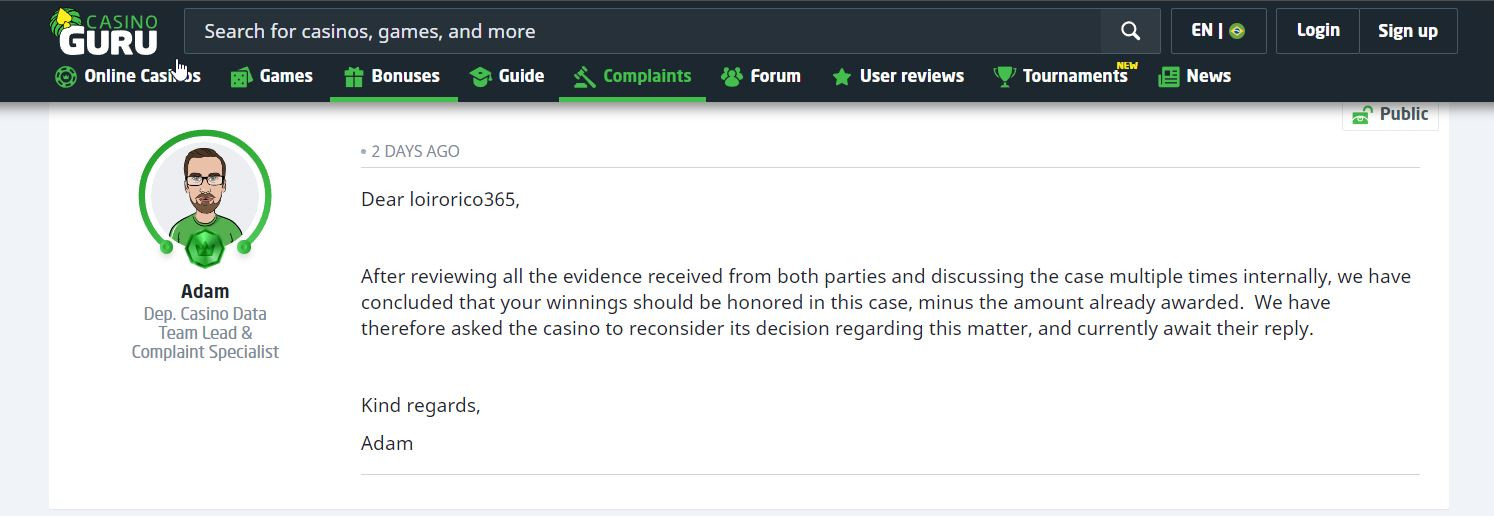The height and width of the screenshot is (516, 1494).
Task: Click the Online Casinos chip icon
Action: (66, 76)
